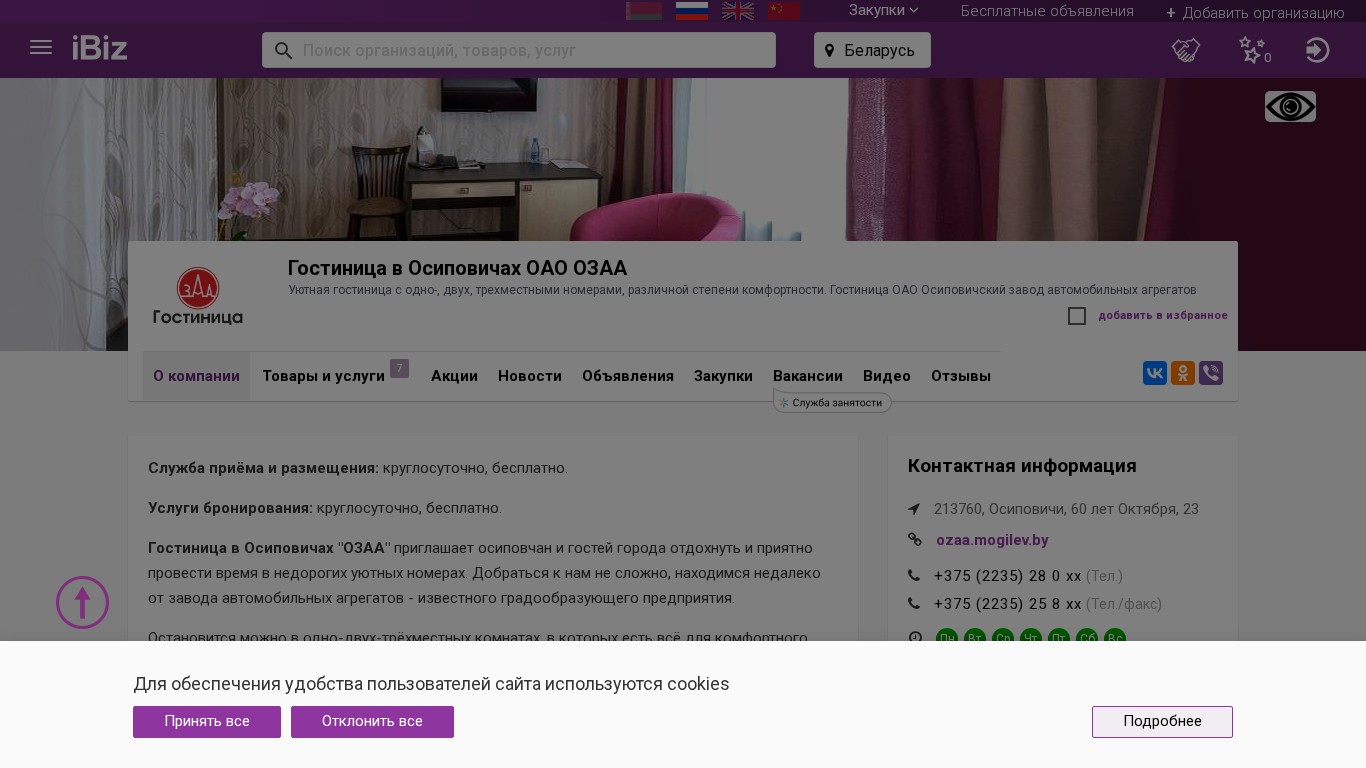Open the hamburger main menu
Screen dimensions: 1366x768
(41, 47)
